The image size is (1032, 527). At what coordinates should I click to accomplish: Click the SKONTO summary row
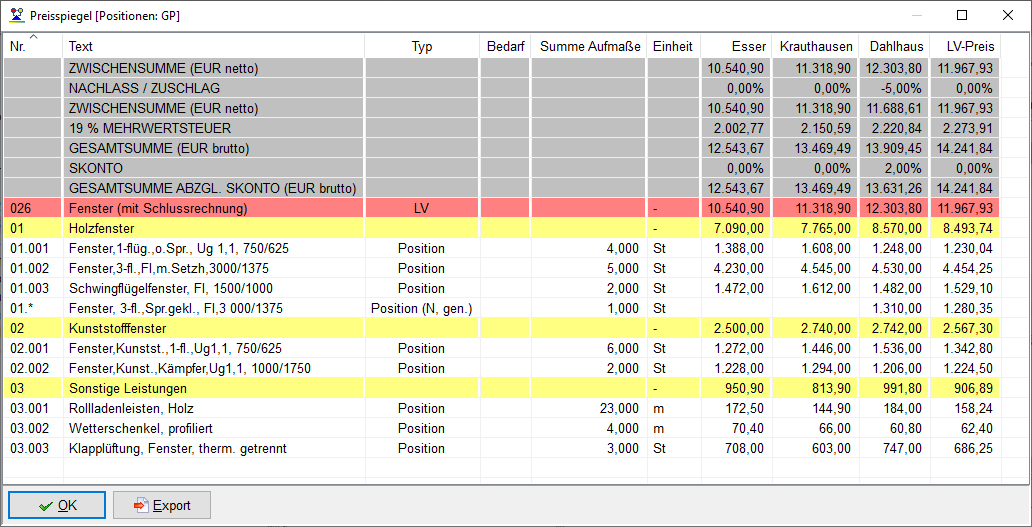pyautogui.click(x=213, y=168)
